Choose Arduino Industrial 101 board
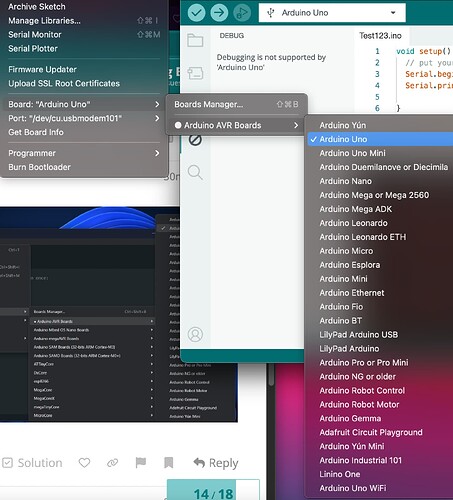Image resolution: width=453 pixels, height=500 pixels. (x=380, y=460)
